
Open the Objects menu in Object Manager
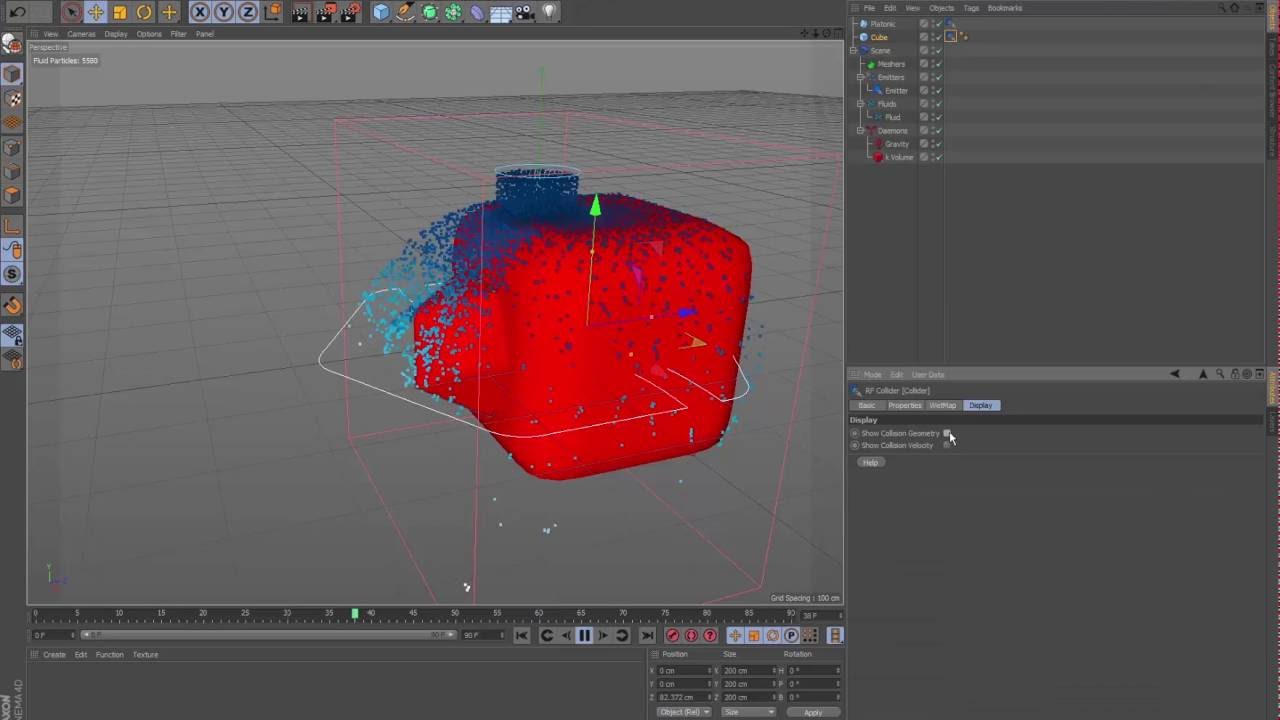click(941, 8)
